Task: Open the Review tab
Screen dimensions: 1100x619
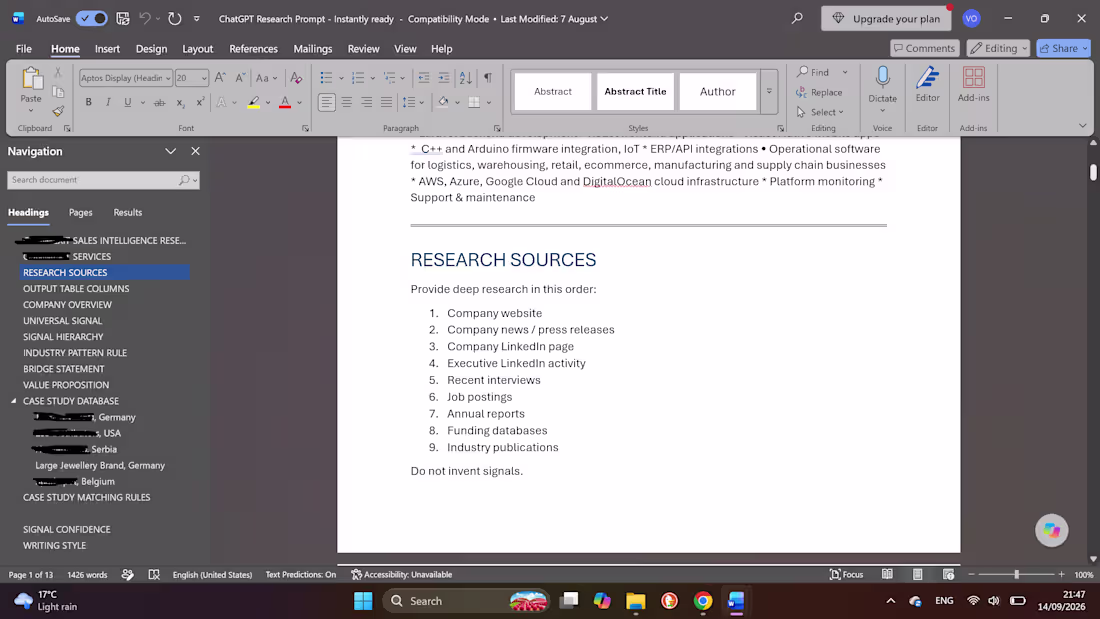Action: 363,48
